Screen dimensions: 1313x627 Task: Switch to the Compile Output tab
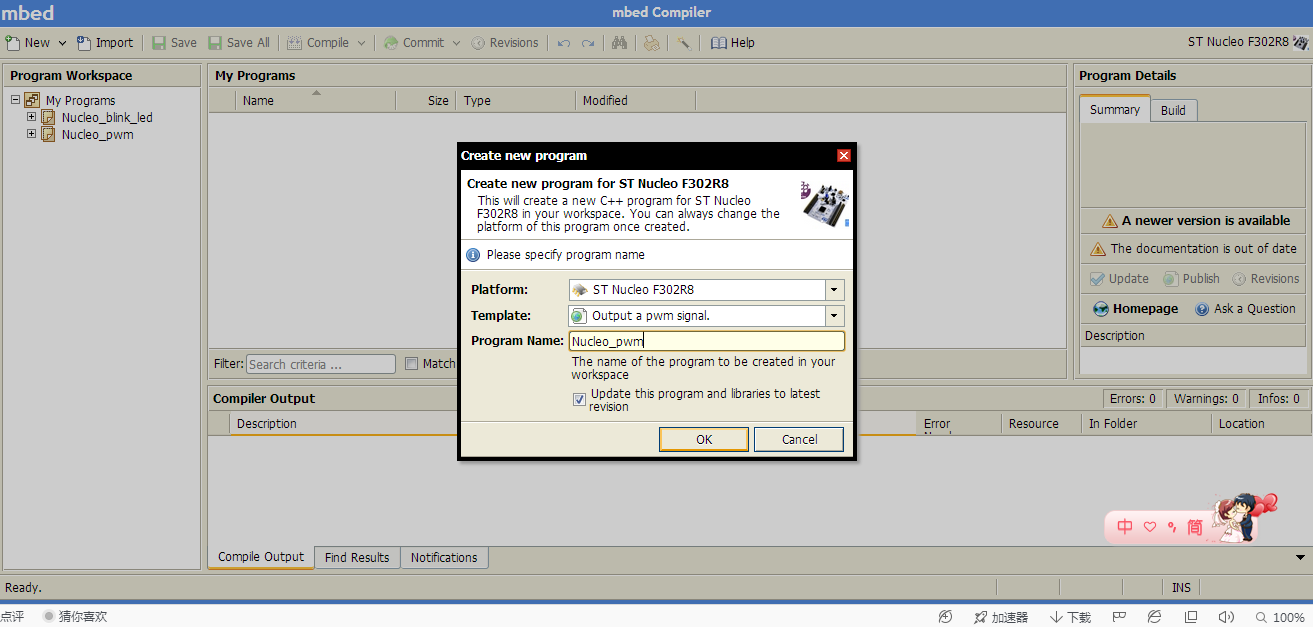(261, 557)
